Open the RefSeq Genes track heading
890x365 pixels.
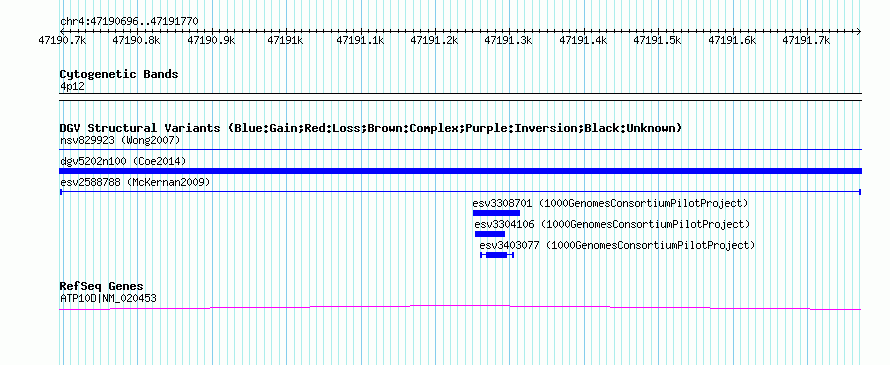coord(102,286)
